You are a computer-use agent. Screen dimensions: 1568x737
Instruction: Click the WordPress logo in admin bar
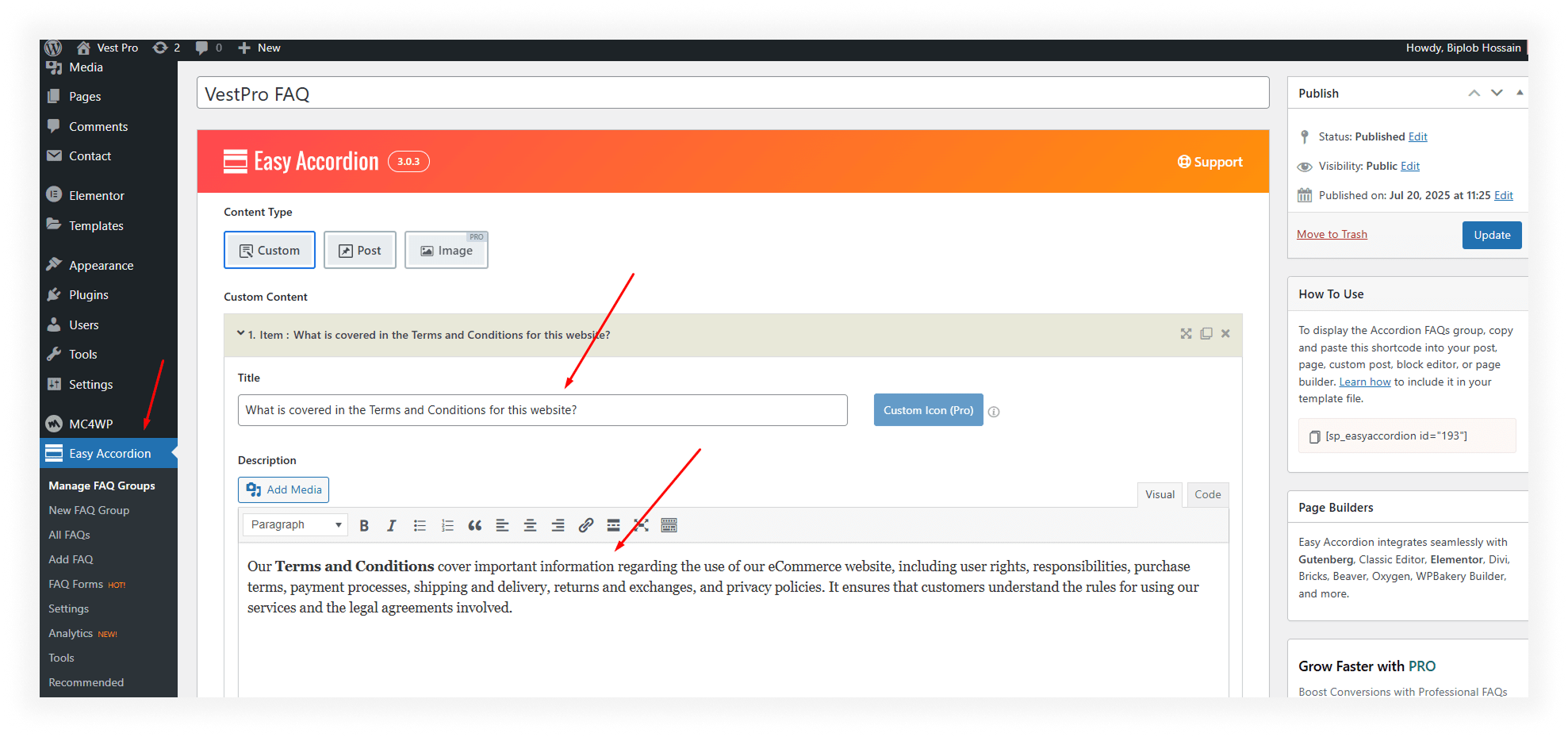tap(53, 48)
